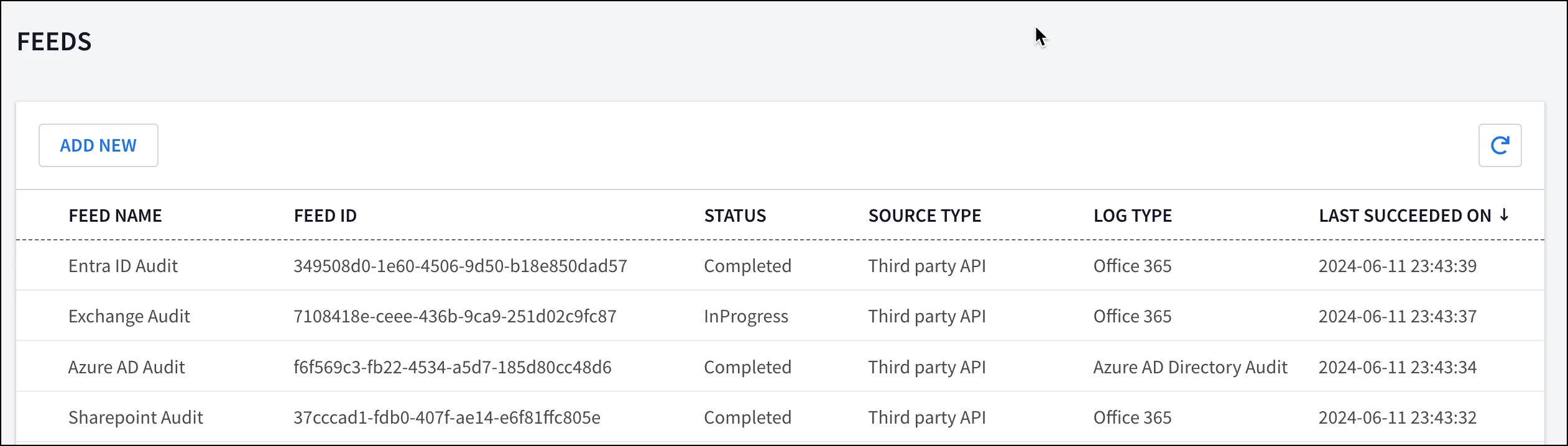Click the FEEDS page heading

click(x=54, y=42)
